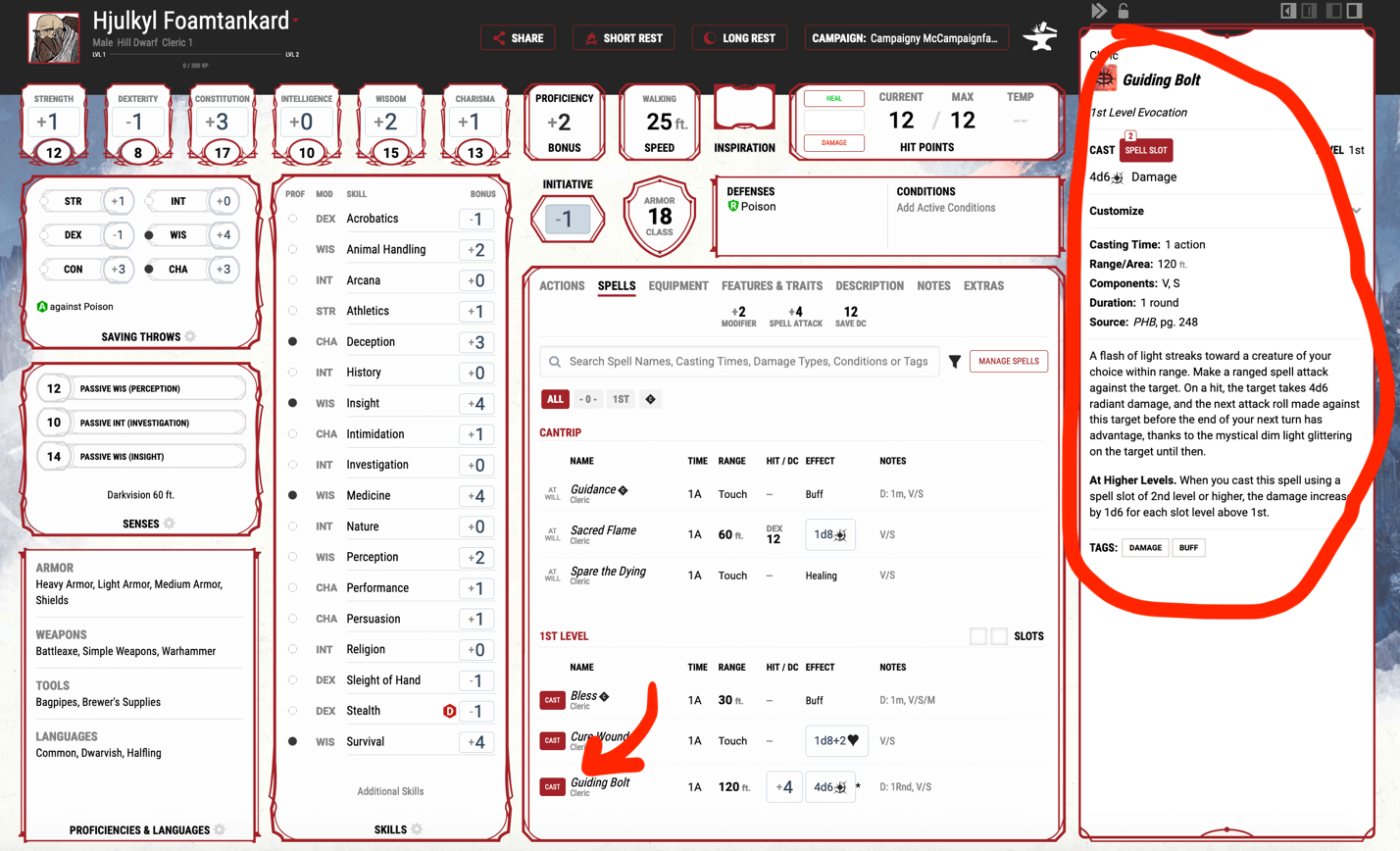Open Features & Traits tab
This screenshot has width=1400, height=851.
772,286
